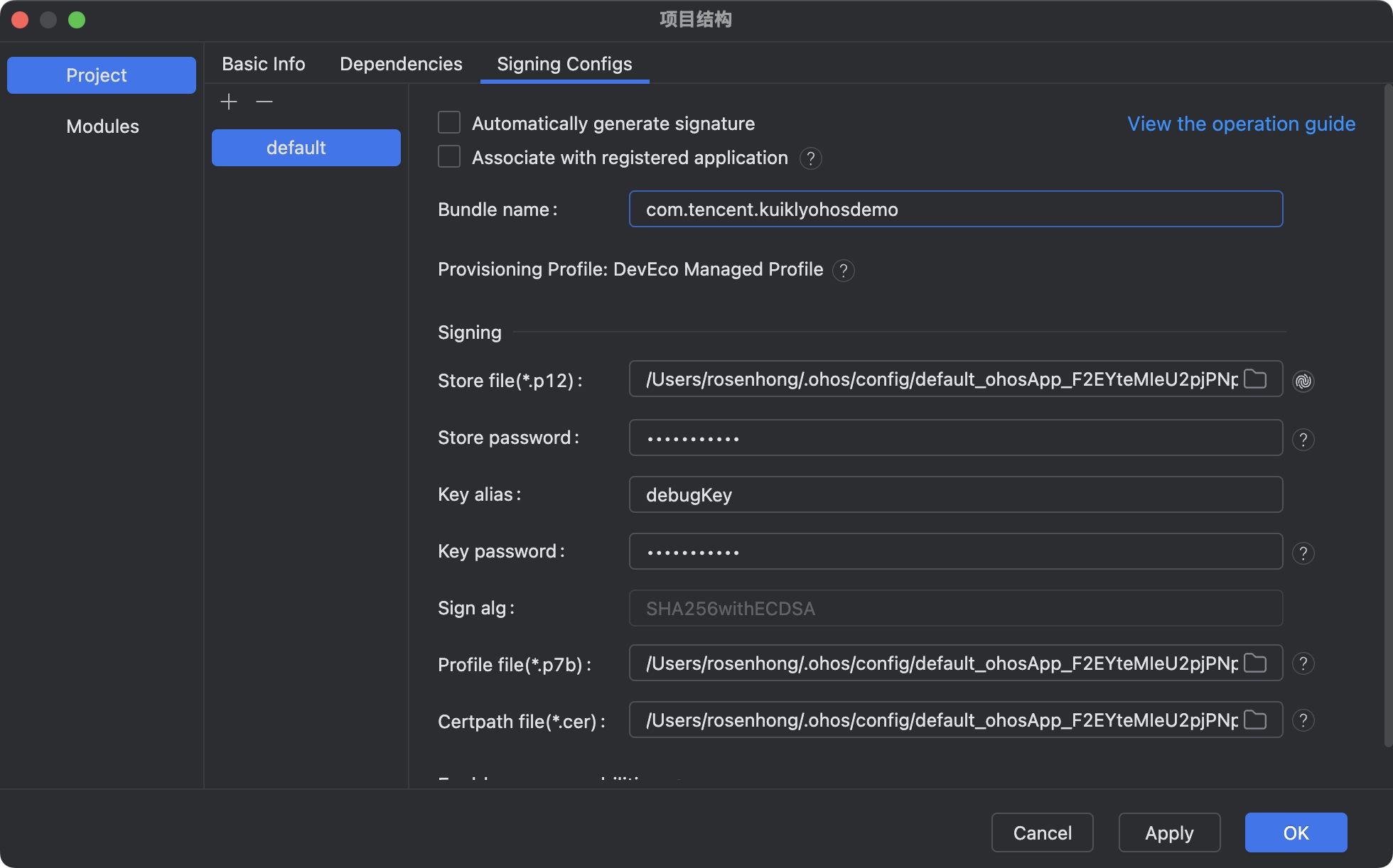Image resolution: width=1393 pixels, height=868 pixels.
Task: Open View the operation guide link
Action: point(1241,124)
